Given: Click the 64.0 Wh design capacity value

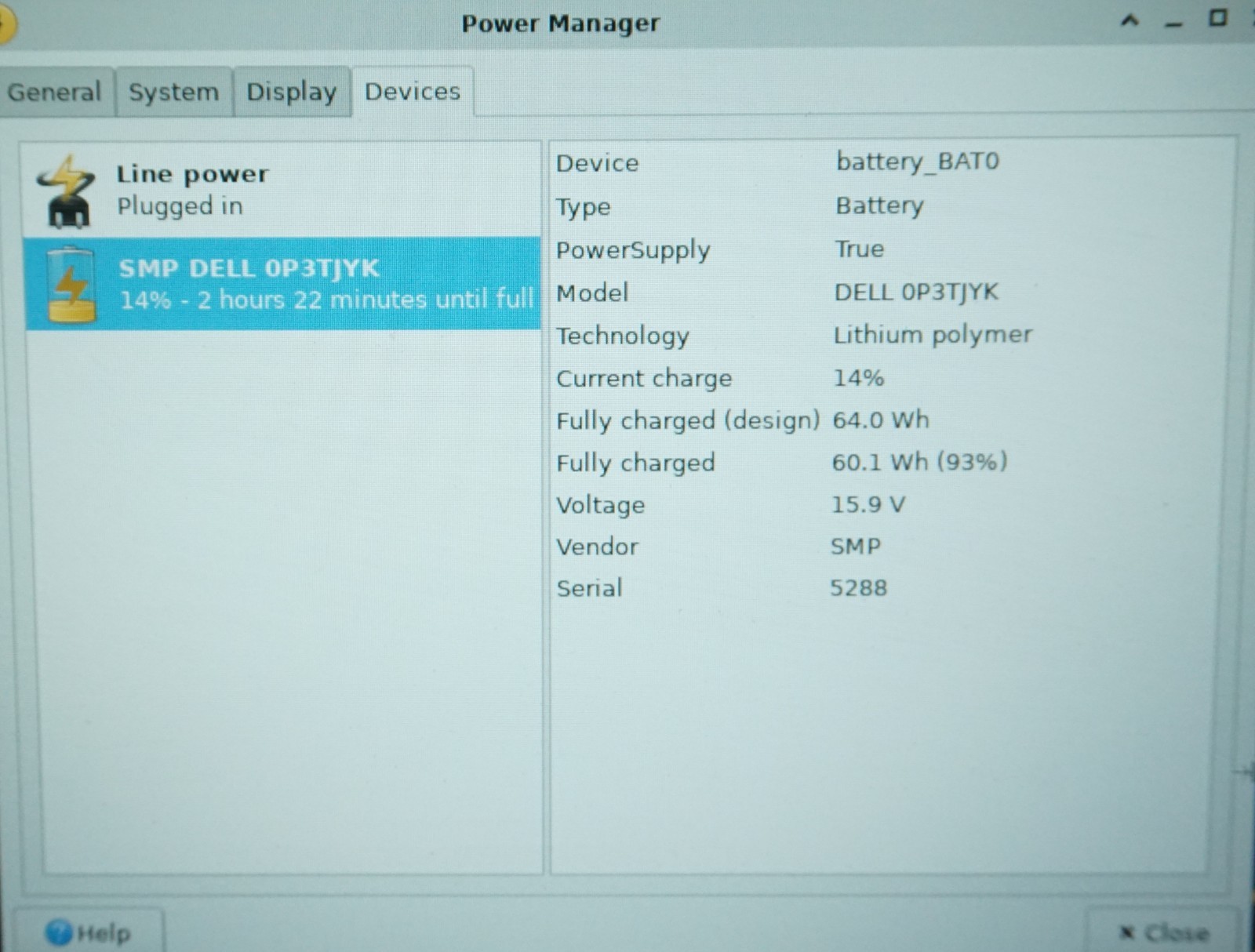Looking at the screenshot, I should coord(881,420).
